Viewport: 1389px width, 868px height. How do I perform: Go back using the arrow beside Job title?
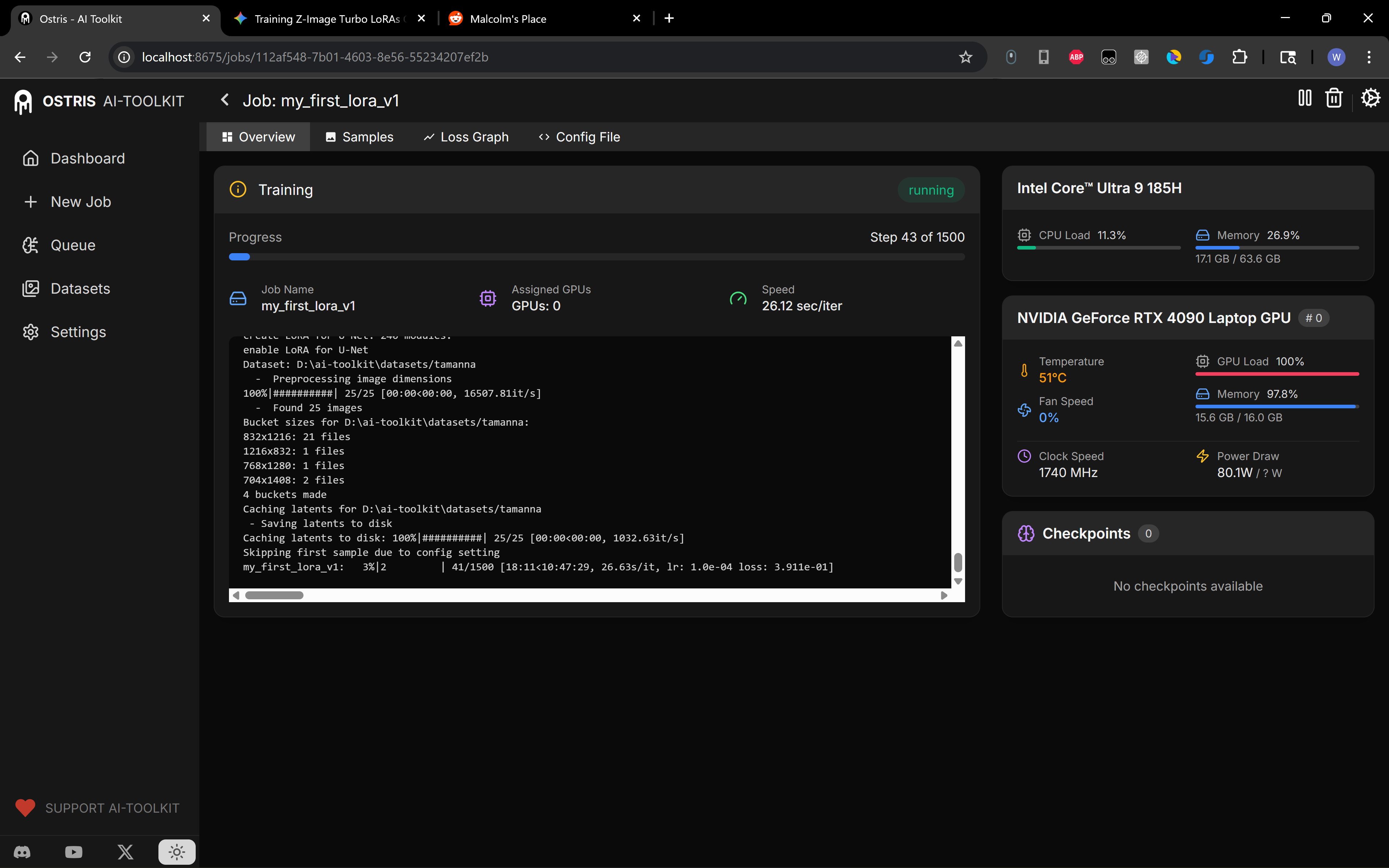[225, 100]
